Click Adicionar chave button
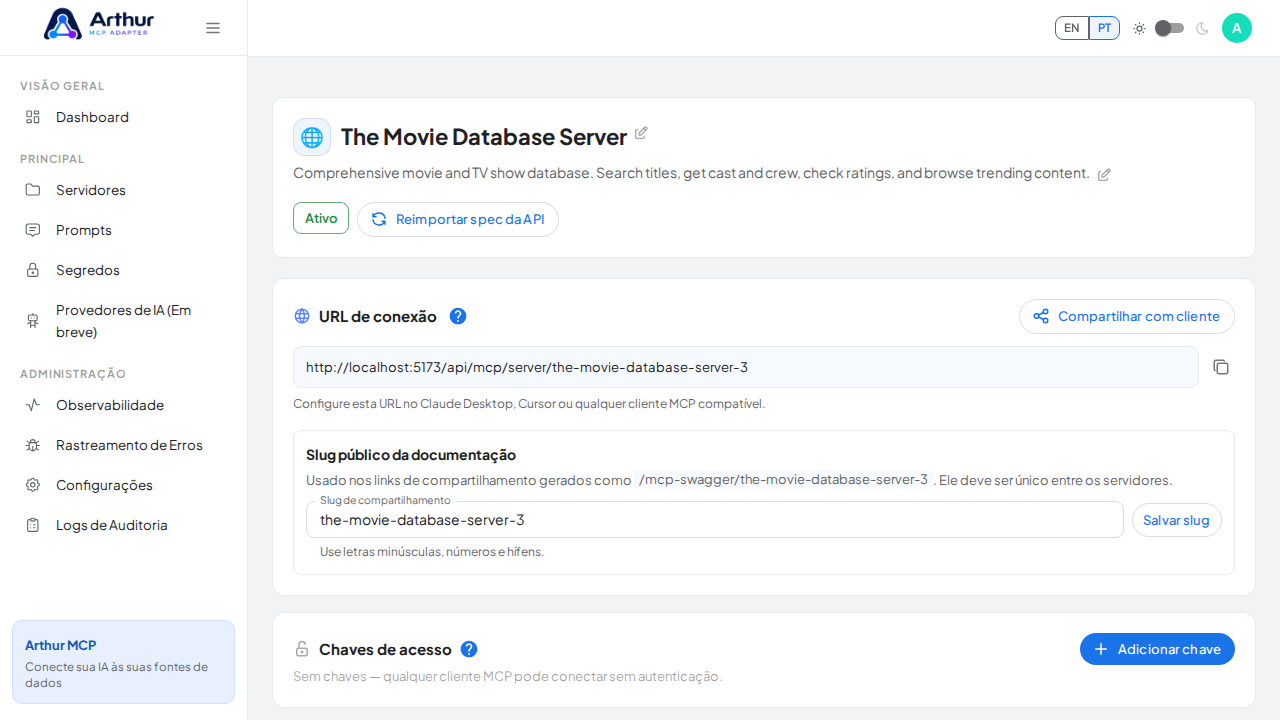This screenshot has height=720, width=1280. coord(1157,649)
